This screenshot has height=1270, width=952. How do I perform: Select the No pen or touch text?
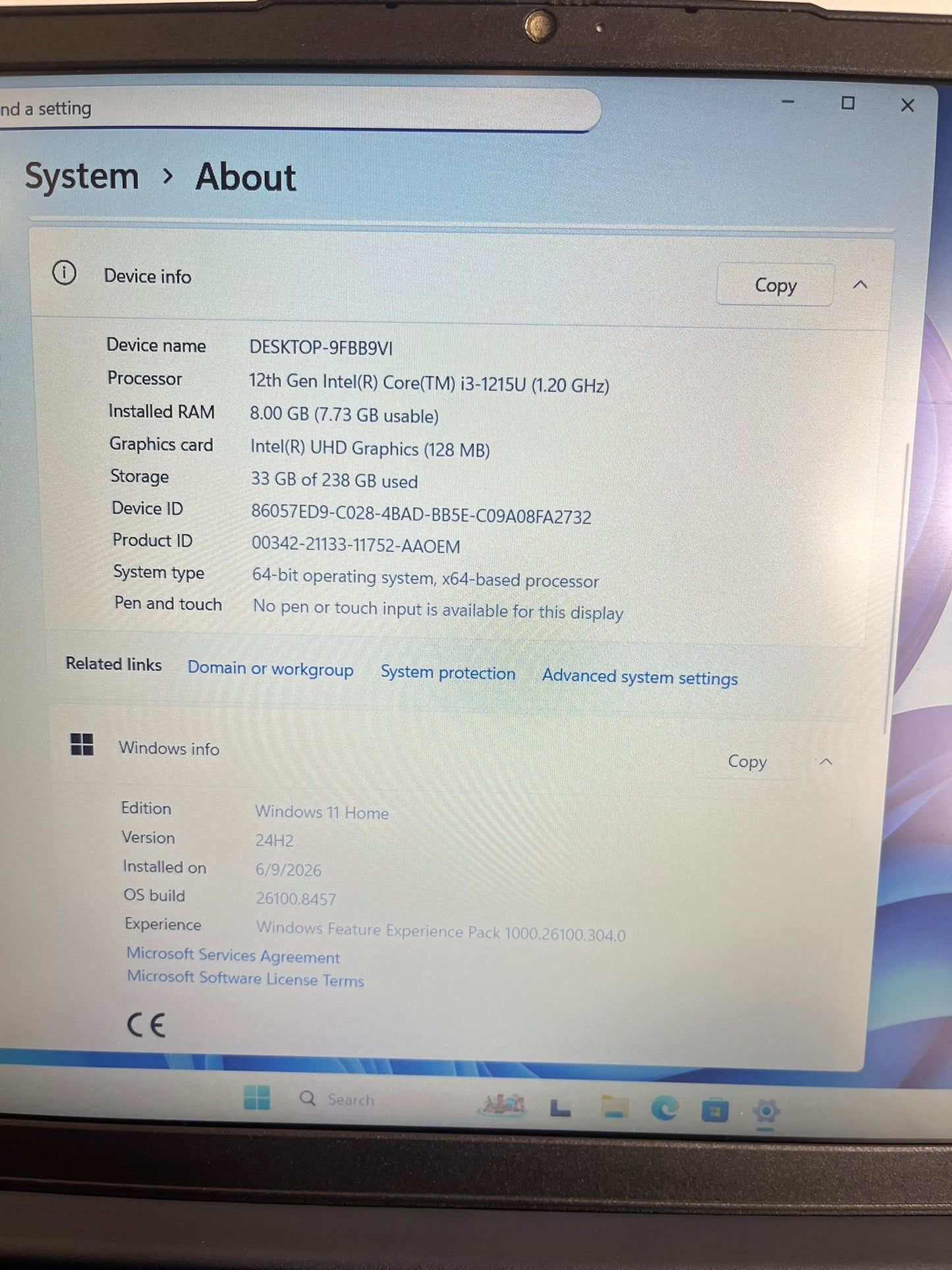(438, 610)
